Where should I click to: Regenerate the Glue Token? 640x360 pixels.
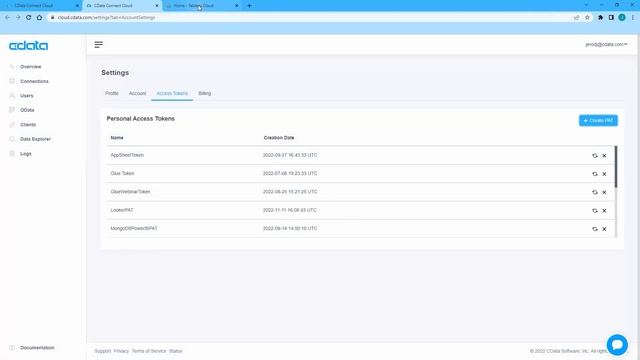pos(595,174)
